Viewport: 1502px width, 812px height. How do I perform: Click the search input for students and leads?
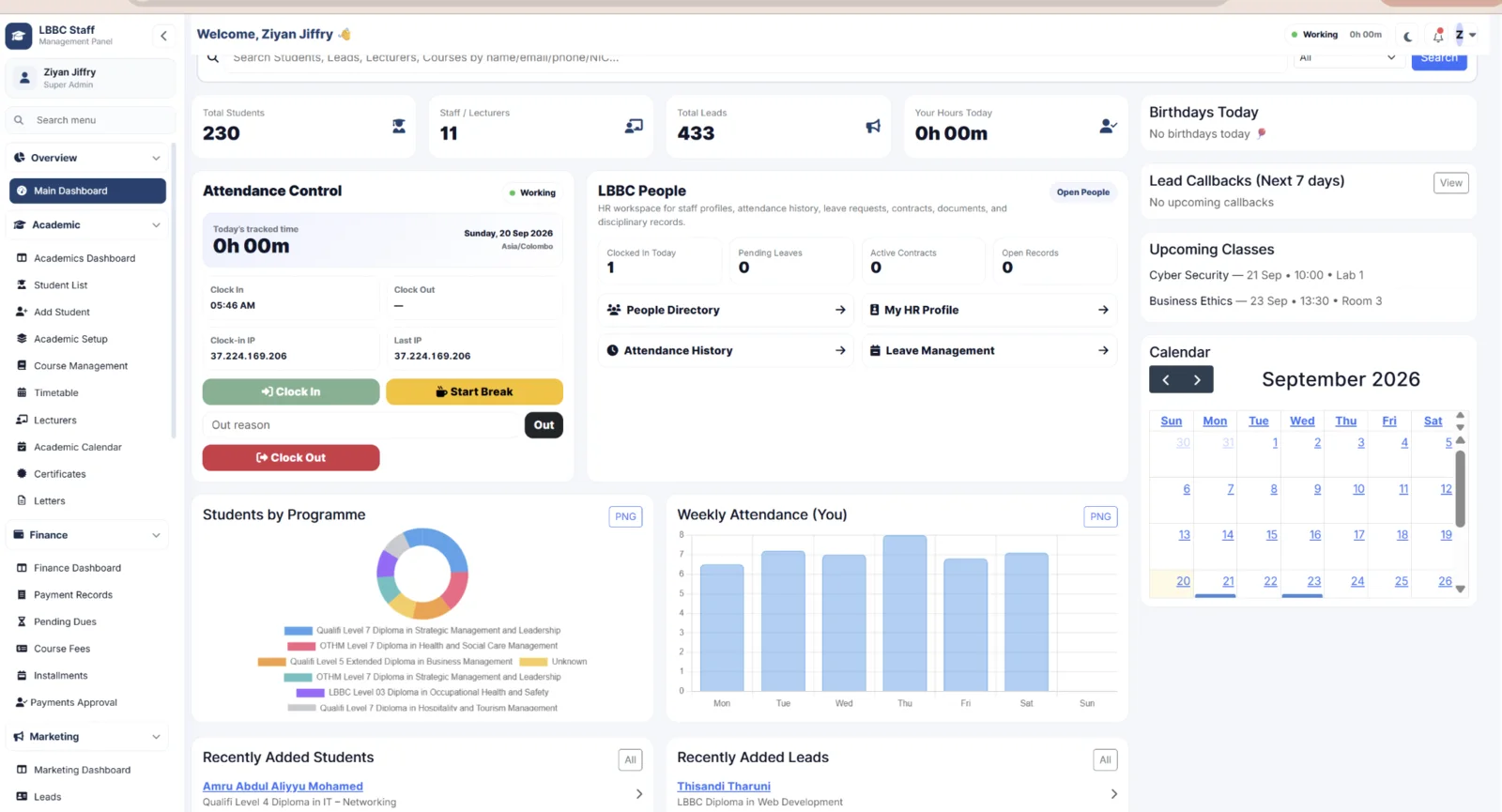(x=756, y=57)
